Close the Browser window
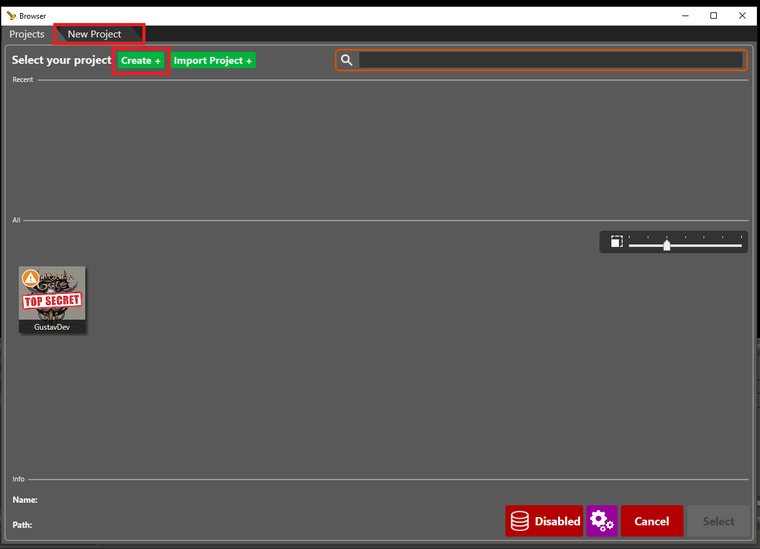The image size is (760, 549). [741, 15]
